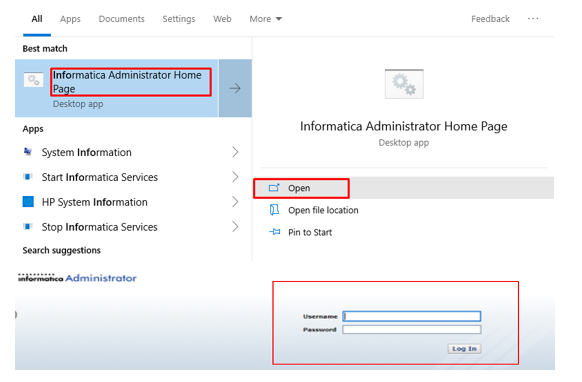
Task: Switch to the Web search tab
Action: (x=222, y=19)
